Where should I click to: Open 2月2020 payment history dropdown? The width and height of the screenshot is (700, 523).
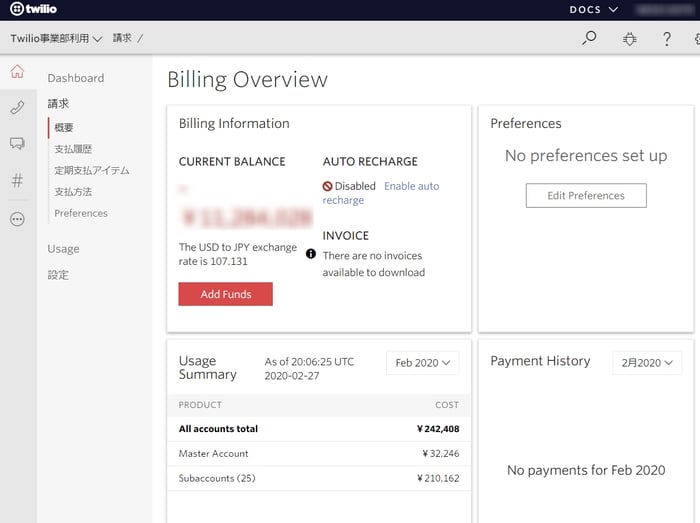647,363
